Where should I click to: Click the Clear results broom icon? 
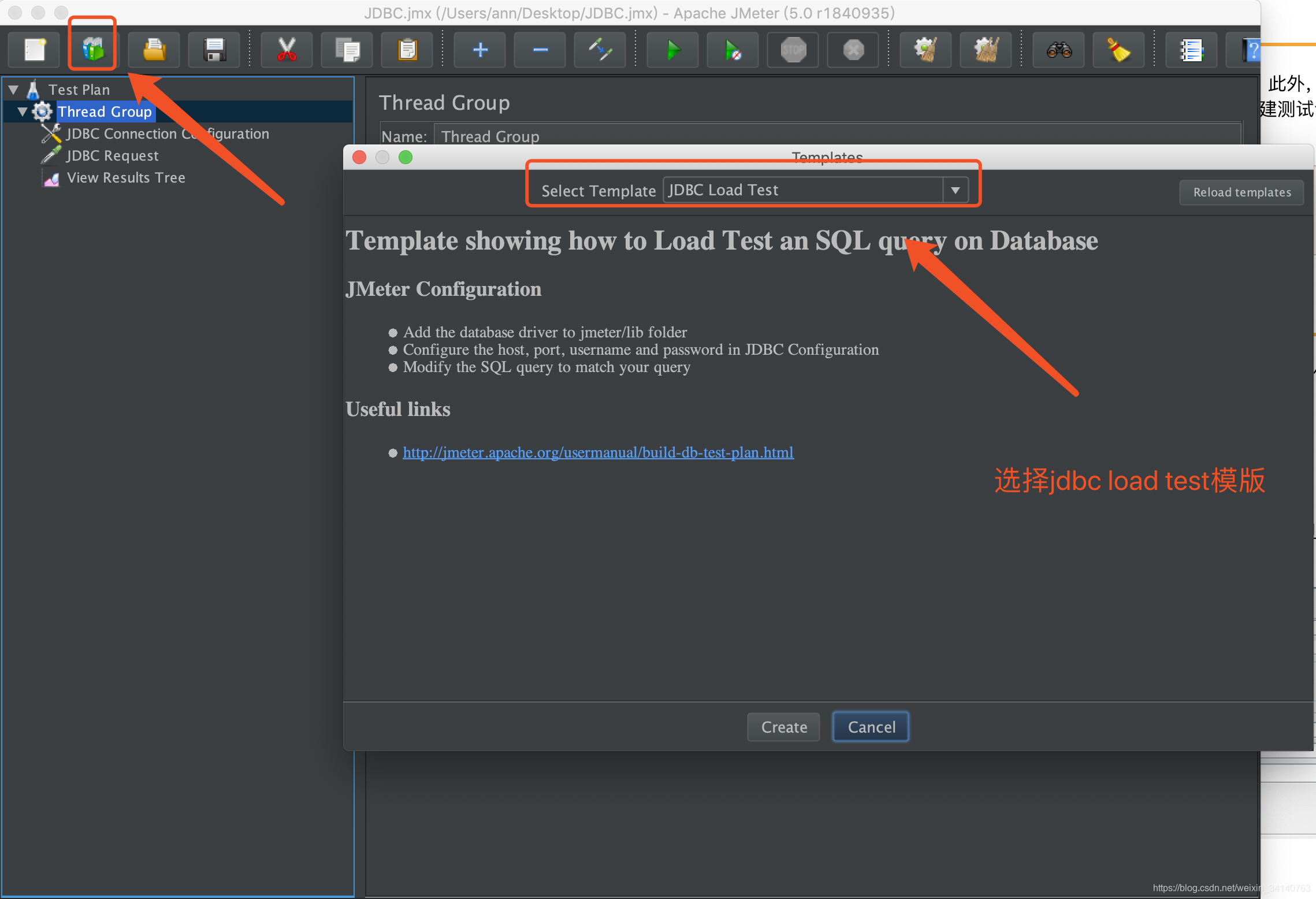(925, 50)
